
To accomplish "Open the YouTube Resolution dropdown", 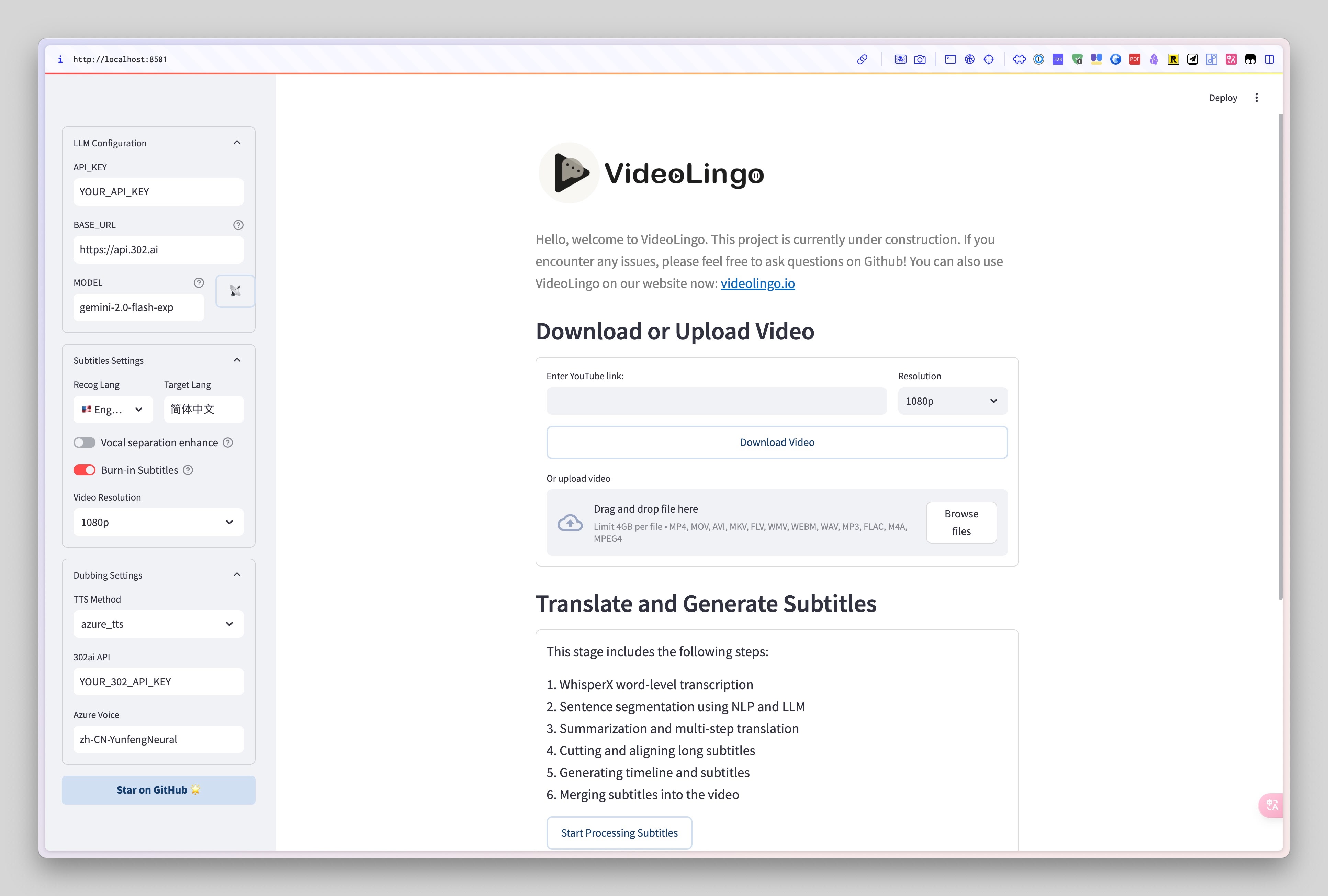I will [x=953, y=401].
